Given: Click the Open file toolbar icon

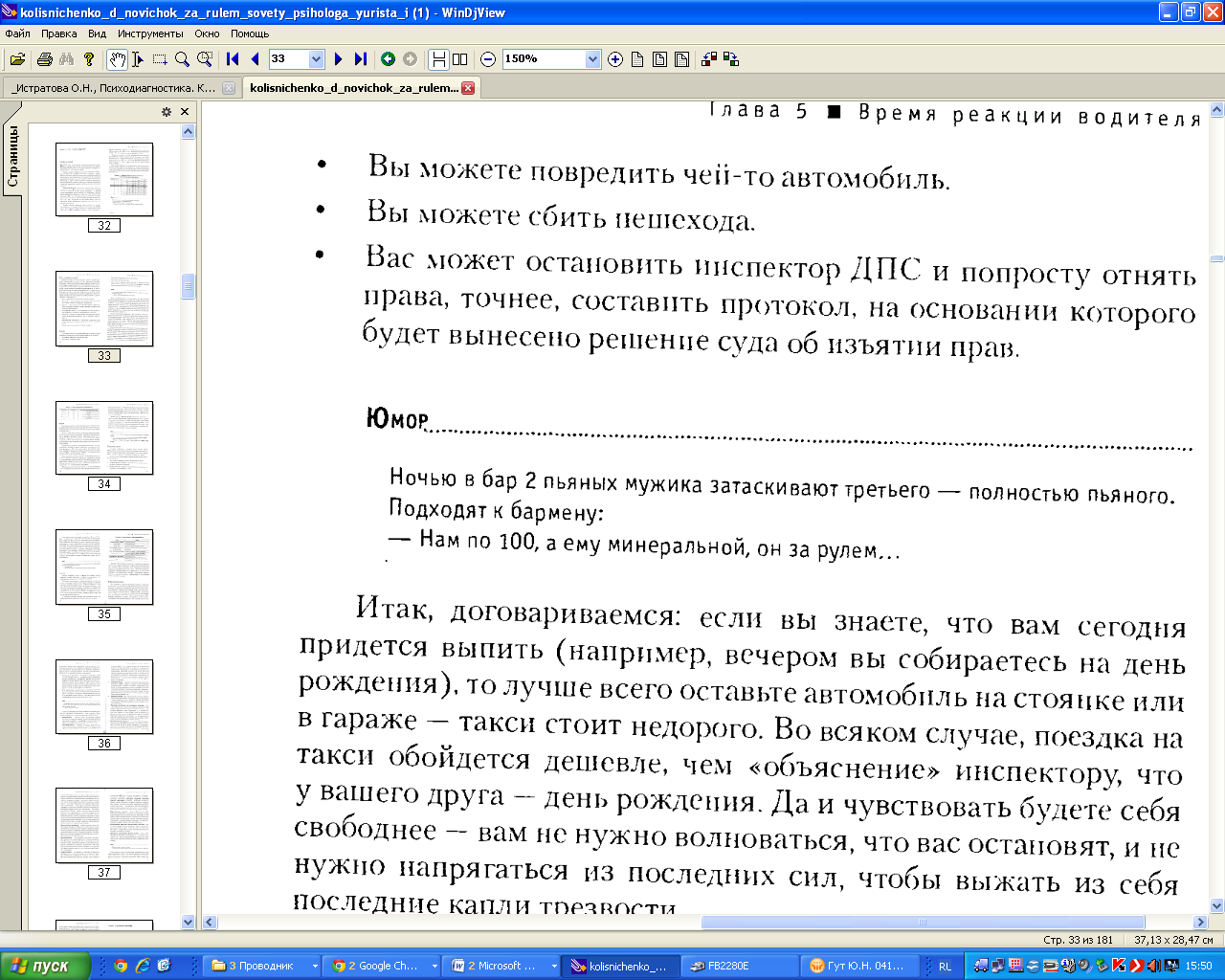Looking at the screenshot, I should pyautogui.click(x=17, y=59).
